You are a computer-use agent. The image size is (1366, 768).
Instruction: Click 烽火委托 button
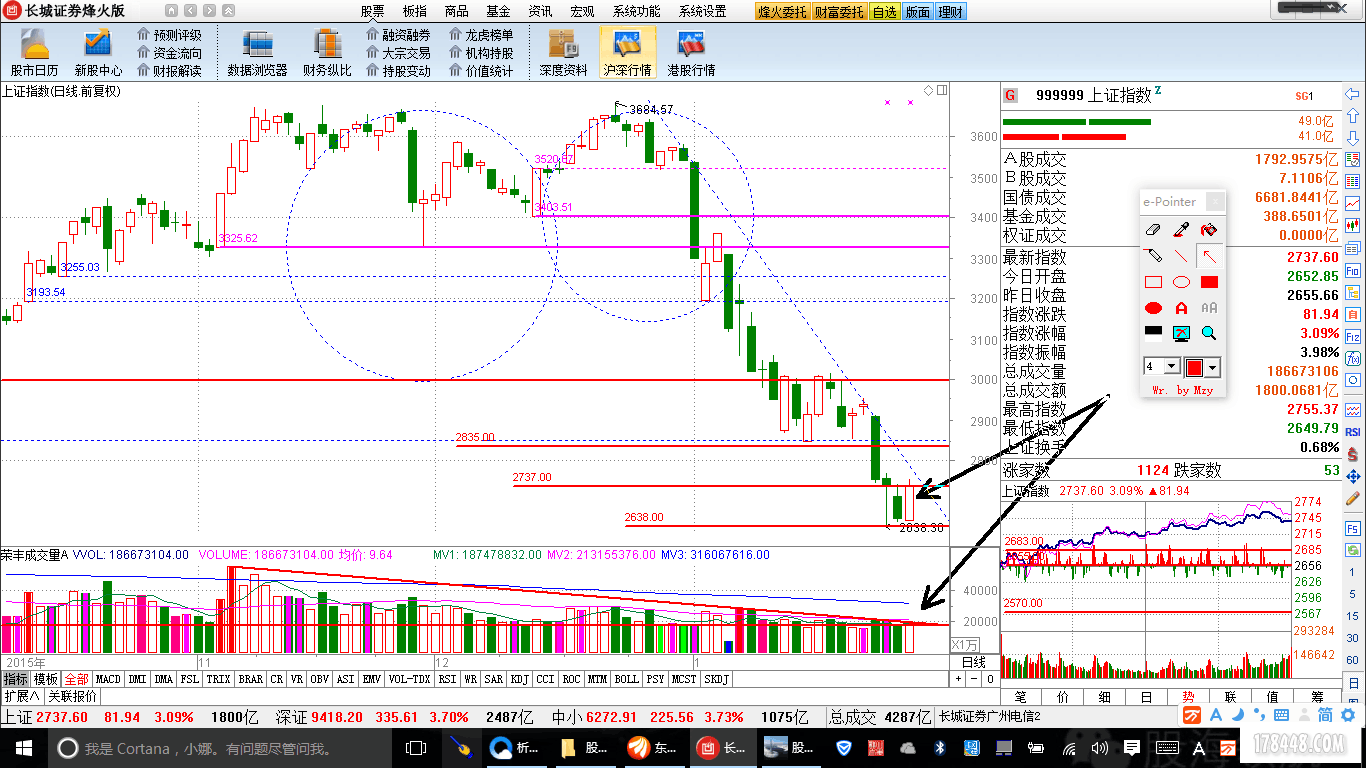pyautogui.click(x=782, y=12)
